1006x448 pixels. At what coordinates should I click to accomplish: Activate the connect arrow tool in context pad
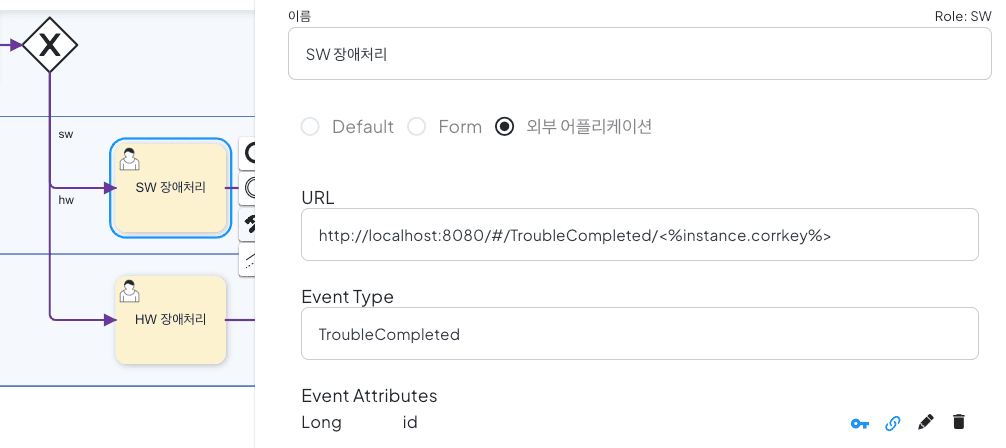pos(248,259)
